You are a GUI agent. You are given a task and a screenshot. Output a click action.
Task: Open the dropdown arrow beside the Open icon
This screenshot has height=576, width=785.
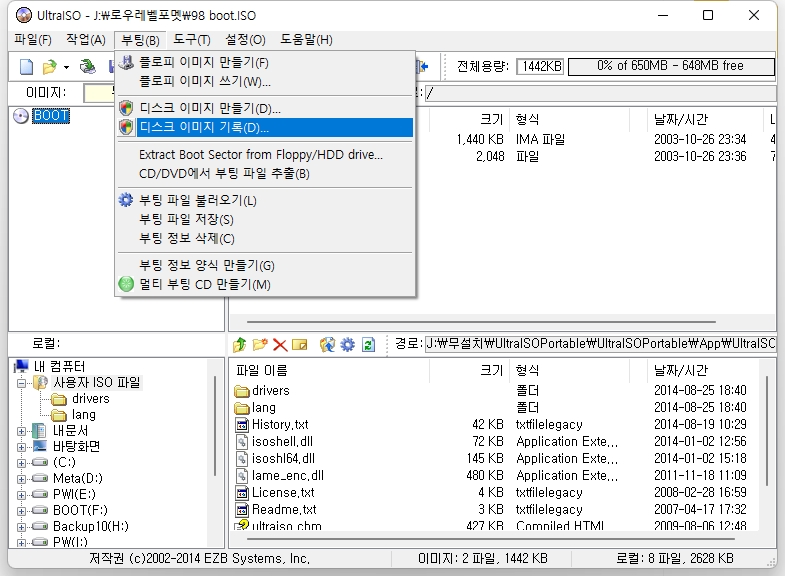pyautogui.click(x=66, y=67)
